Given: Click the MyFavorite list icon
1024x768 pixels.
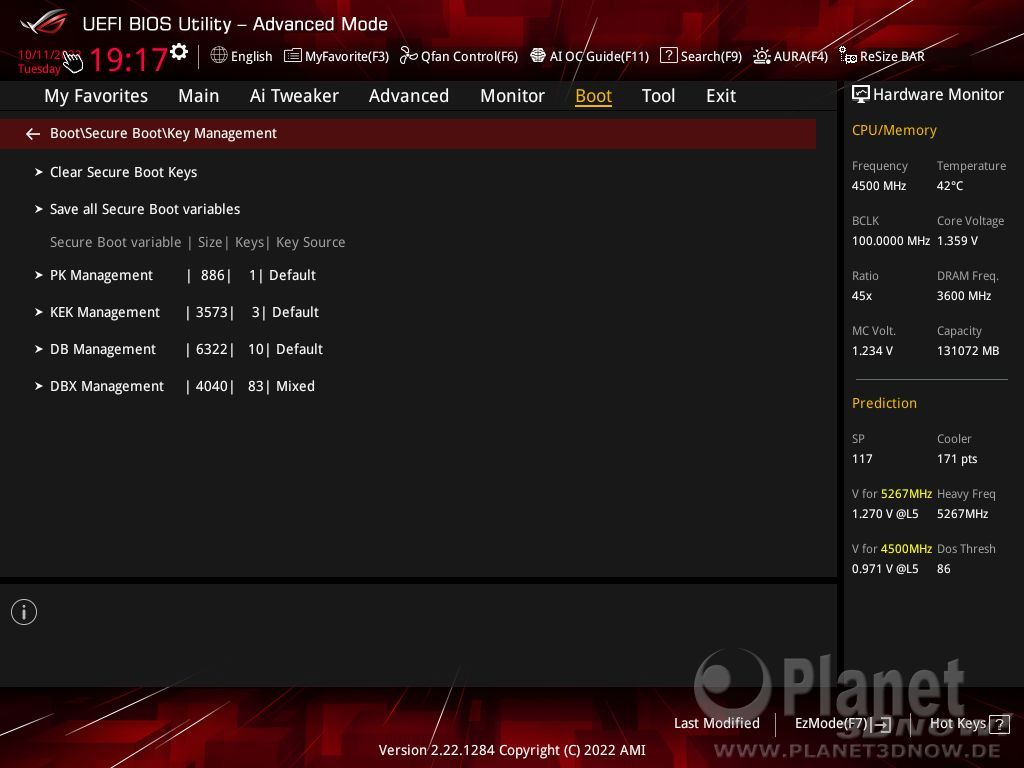Looking at the screenshot, I should click(x=293, y=56).
